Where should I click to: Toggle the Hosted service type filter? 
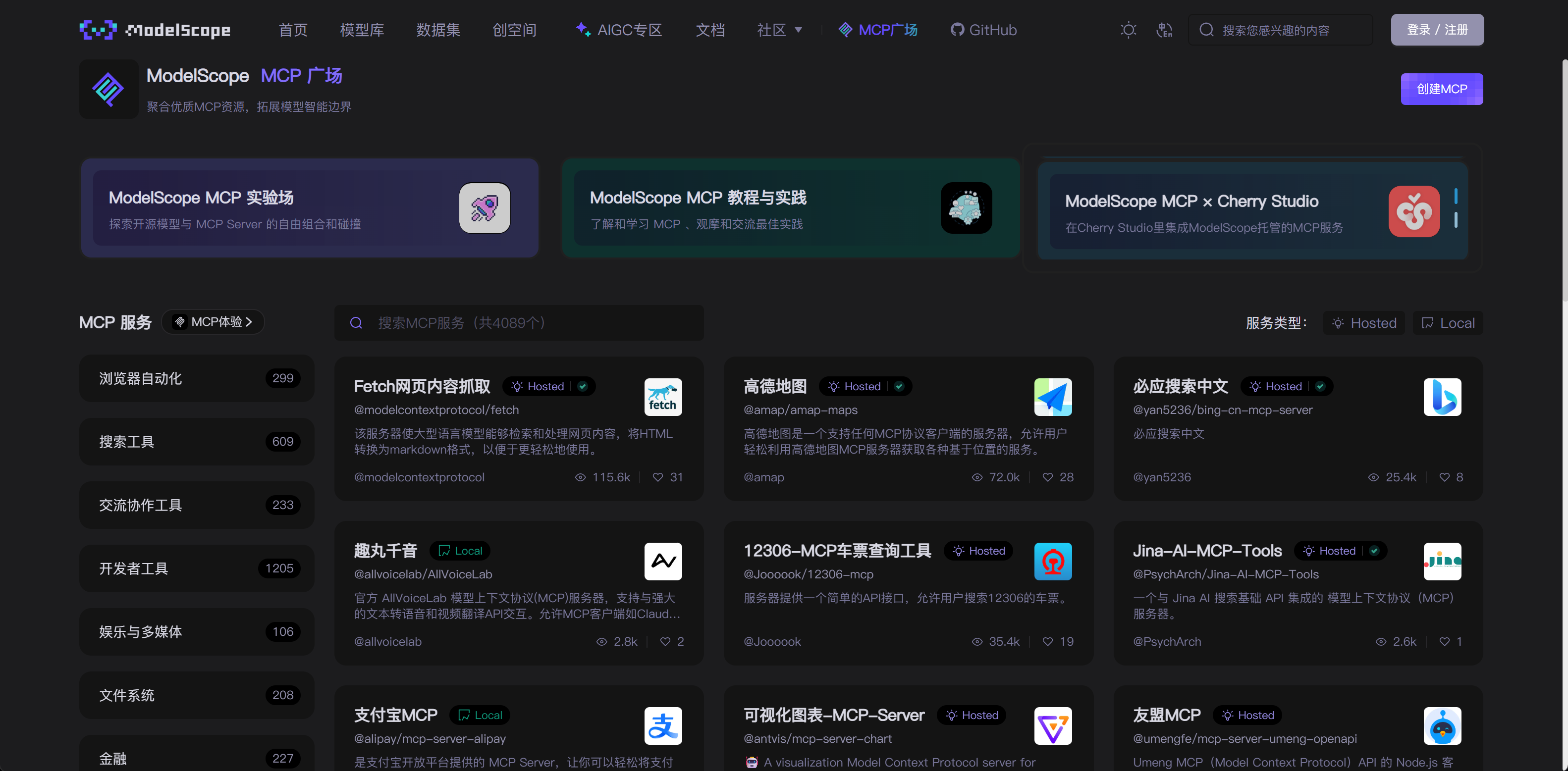point(1363,322)
